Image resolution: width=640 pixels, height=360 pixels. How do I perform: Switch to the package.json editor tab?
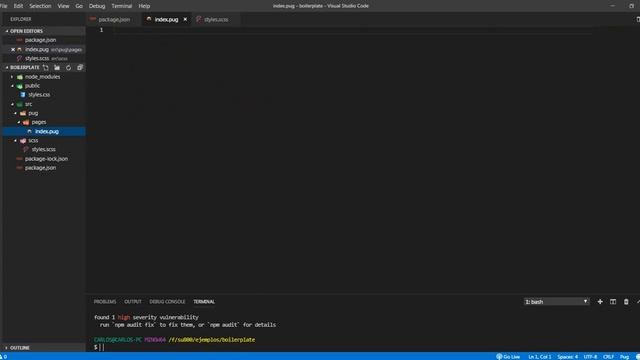(x=114, y=19)
